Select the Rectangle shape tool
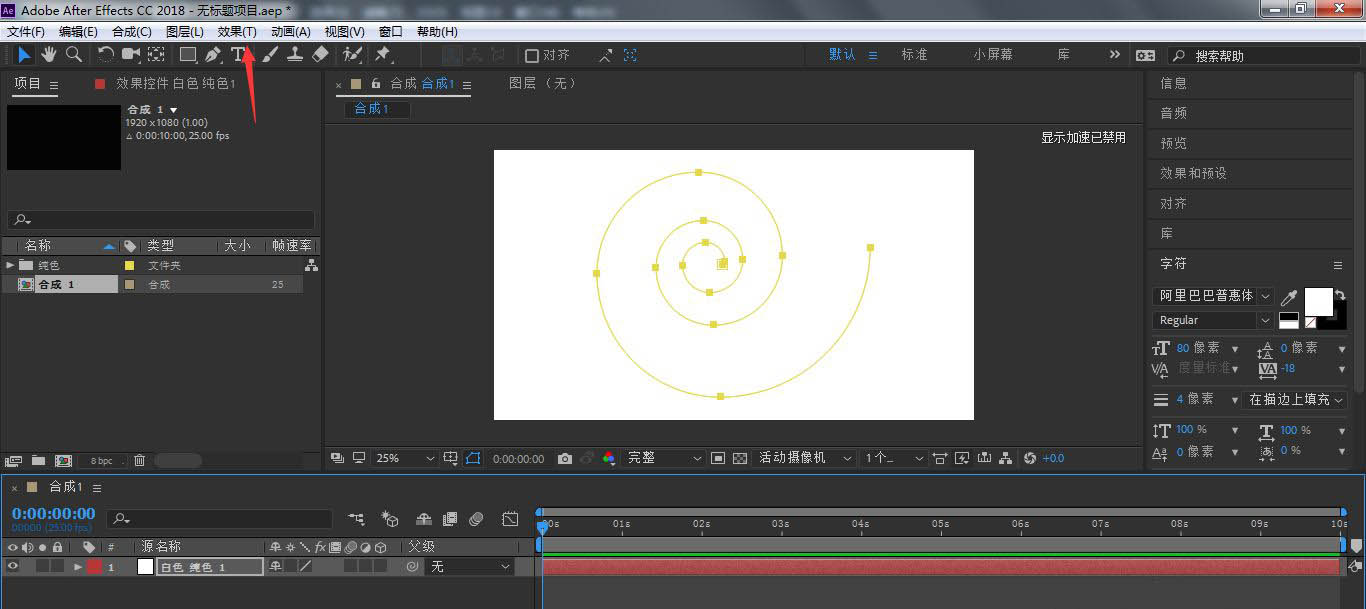The width and height of the screenshot is (1366, 609). pyautogui.click(x=187, y=55)
